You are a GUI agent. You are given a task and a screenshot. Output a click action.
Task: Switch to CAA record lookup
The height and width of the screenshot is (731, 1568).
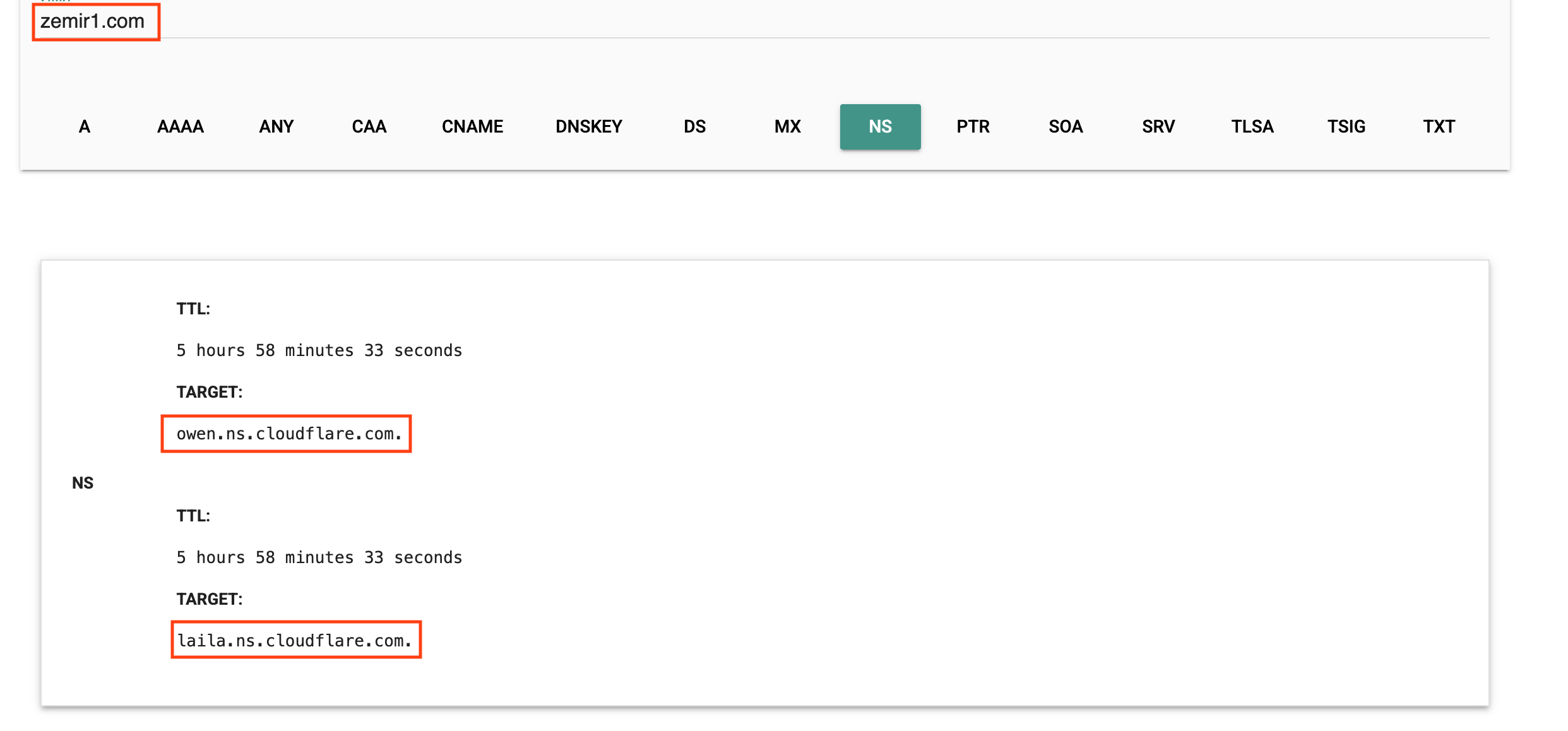tap(369, 127)
